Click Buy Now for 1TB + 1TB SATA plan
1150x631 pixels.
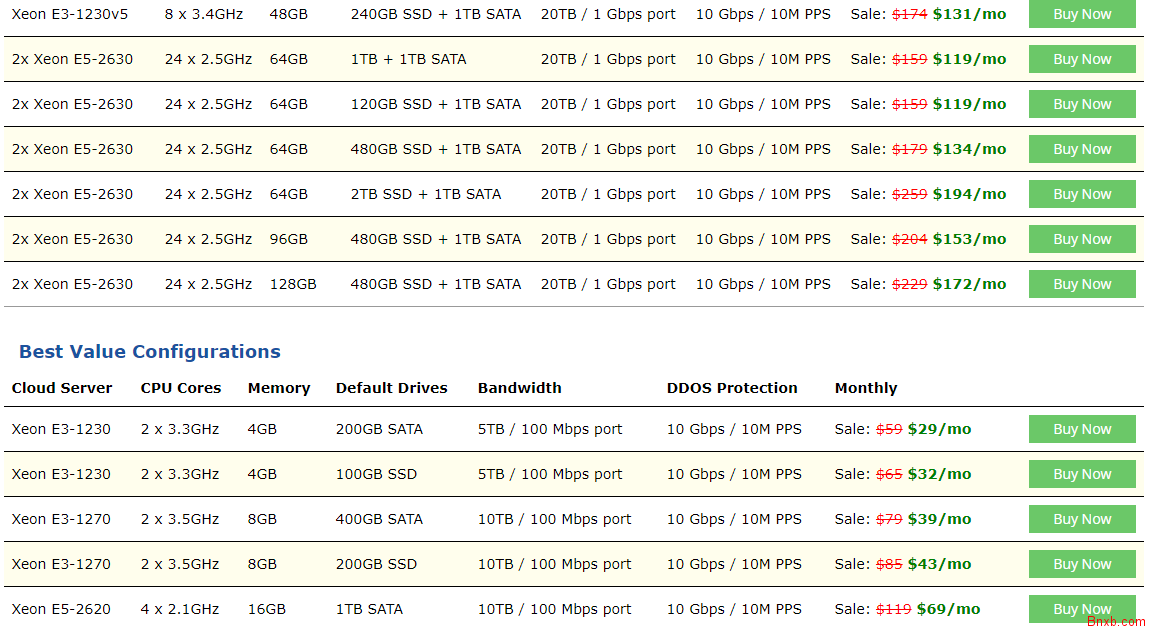pos(1082,59)
